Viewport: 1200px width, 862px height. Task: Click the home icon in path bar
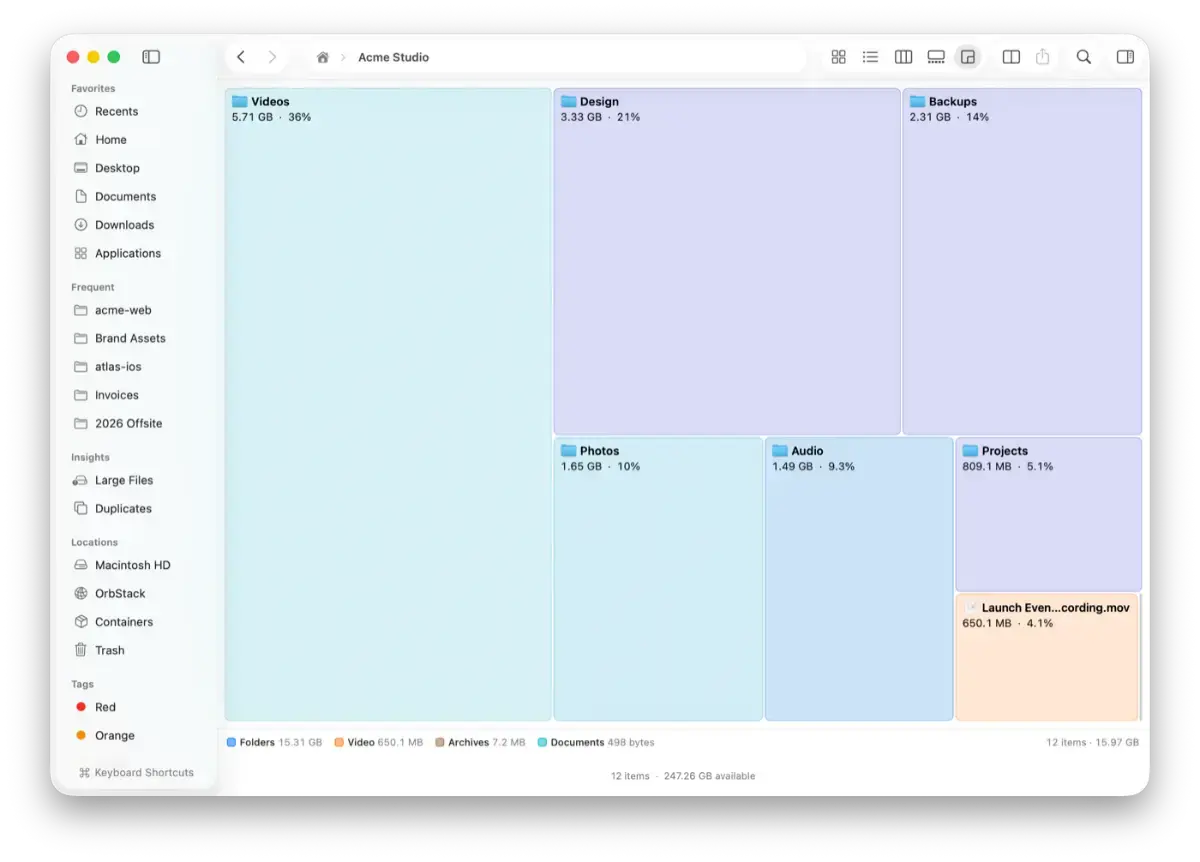point(323,57)
